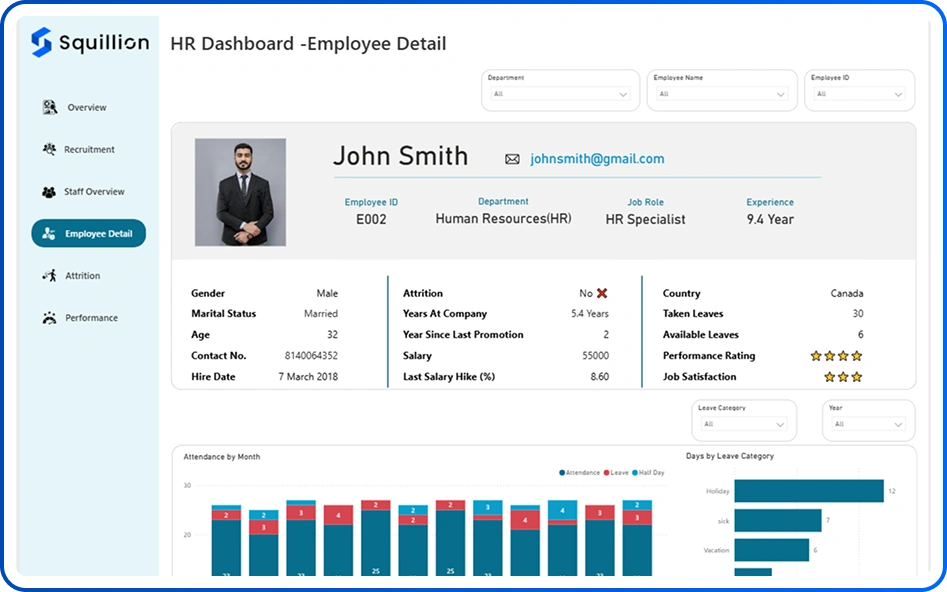Click the Age value 32
Image resolution: width=947 pixels, height=592 pixels.
pyautogui.click(x=332, y=335)
